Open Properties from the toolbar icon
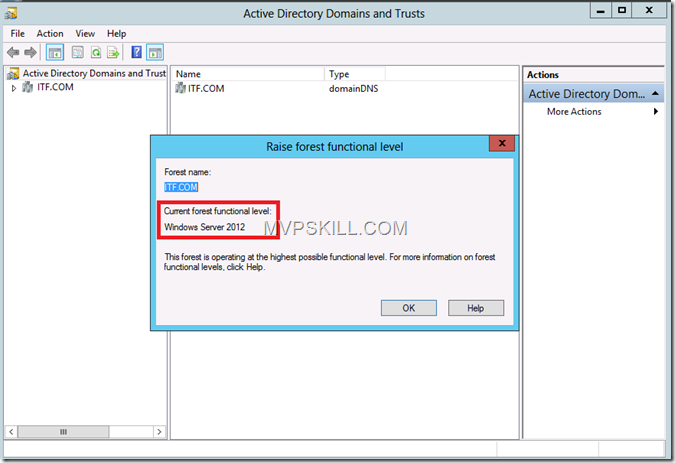 (x=76, y=52)
